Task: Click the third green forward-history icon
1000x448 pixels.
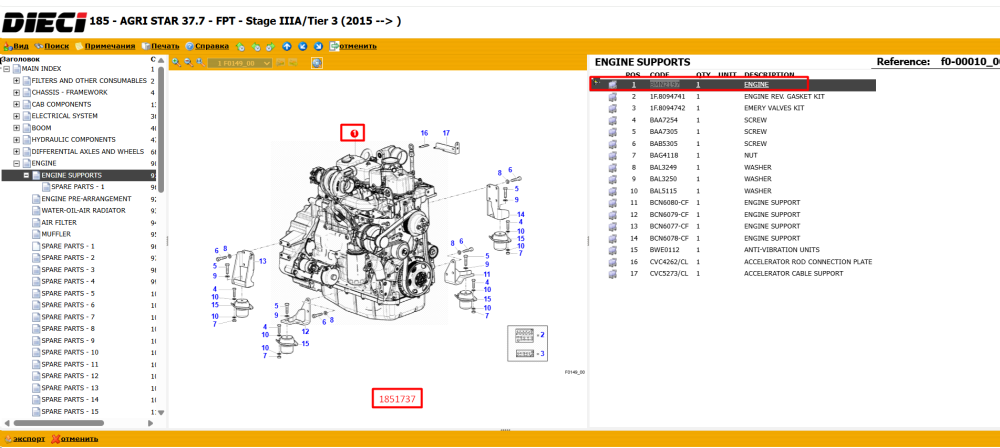Action: click(270, 47)
